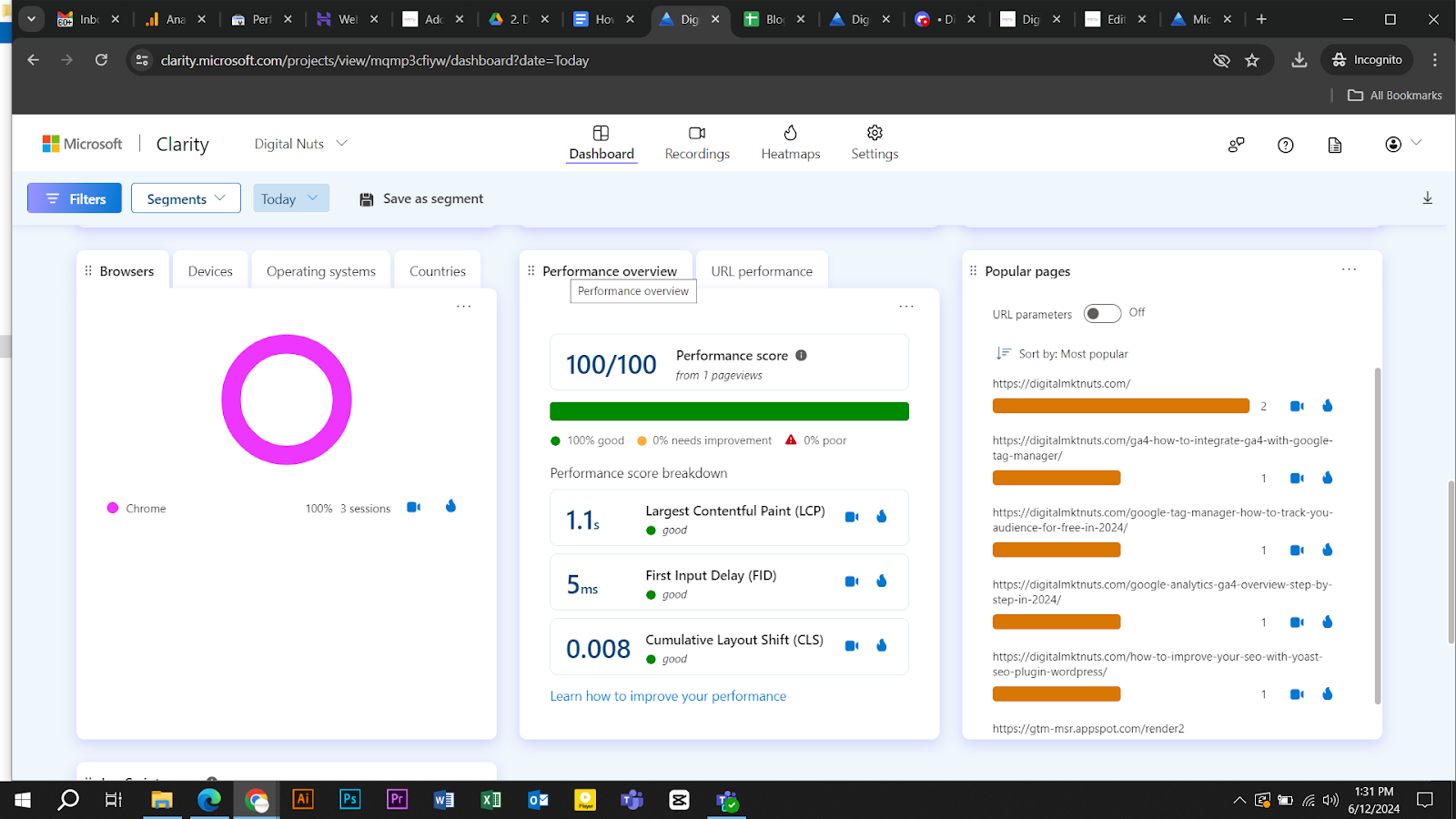Download dashboard using the download arrow icon
Screen dimensions: 1456x819
point(1427,197)
